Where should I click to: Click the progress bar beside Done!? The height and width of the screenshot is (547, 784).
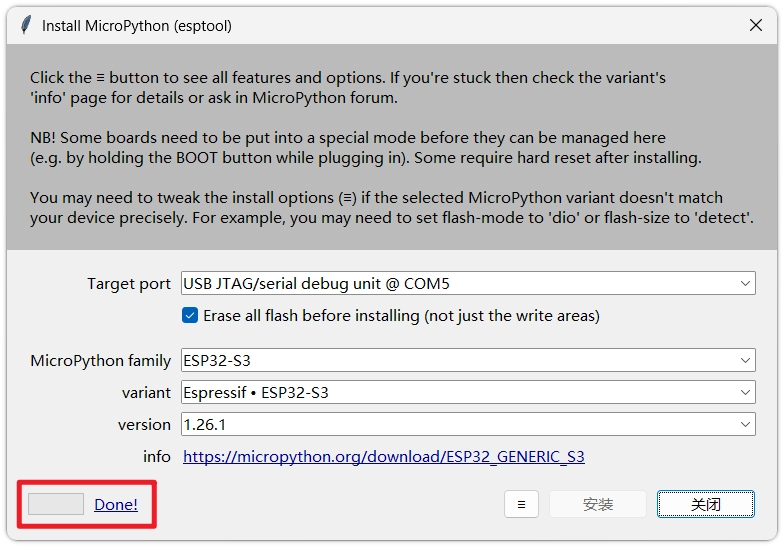click(56, 504)
